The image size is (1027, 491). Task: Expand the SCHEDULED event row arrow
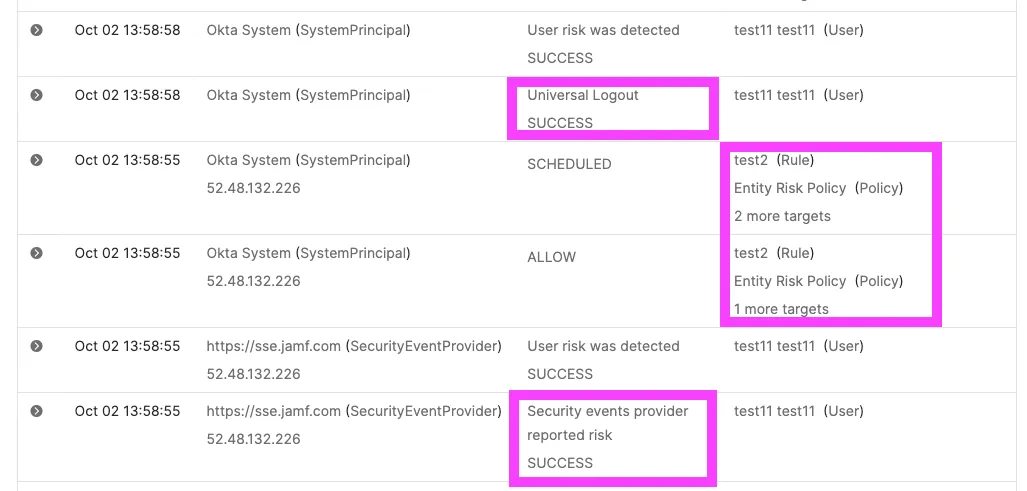pyautogui.click(x=37, y=160)
